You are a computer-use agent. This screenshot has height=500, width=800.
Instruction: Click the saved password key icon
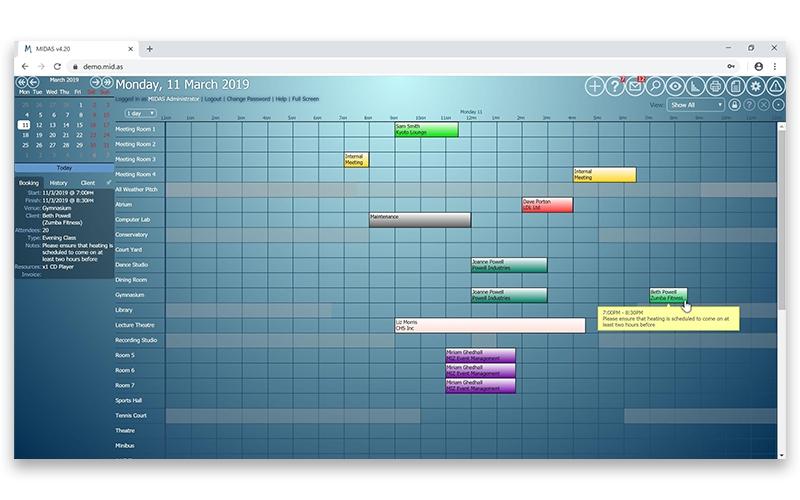pyautogui.click(x=731, y=66)
